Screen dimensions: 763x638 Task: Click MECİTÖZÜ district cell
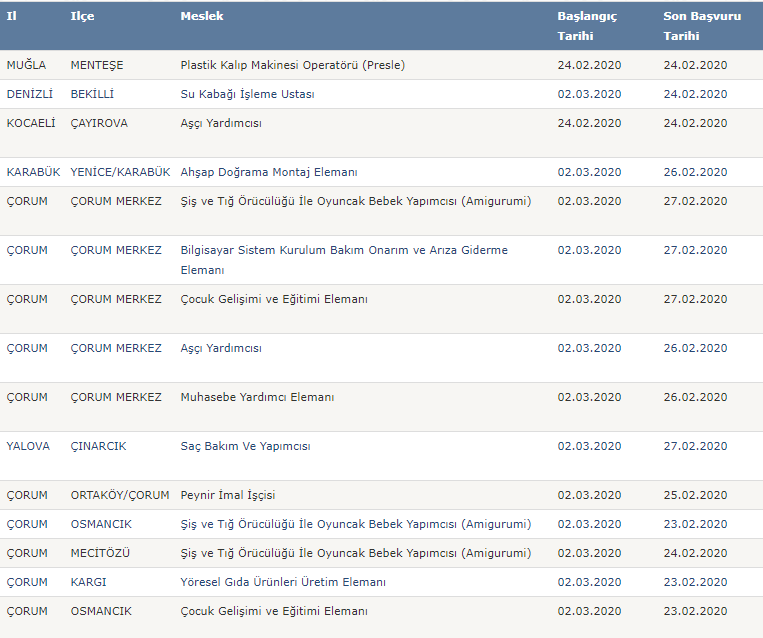[x=100, y=553]
